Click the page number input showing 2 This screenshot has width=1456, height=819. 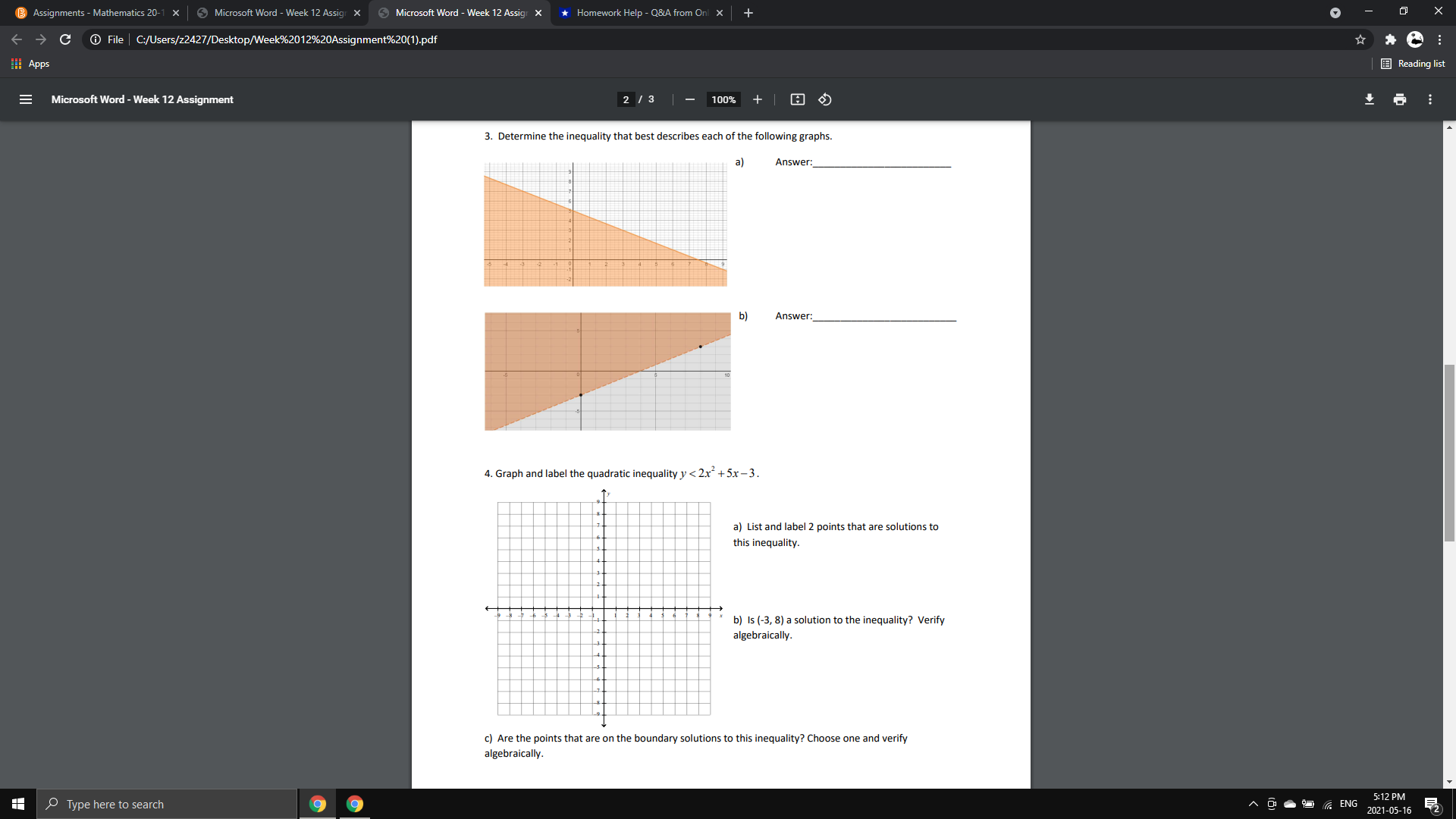click(x=625, y=99)
